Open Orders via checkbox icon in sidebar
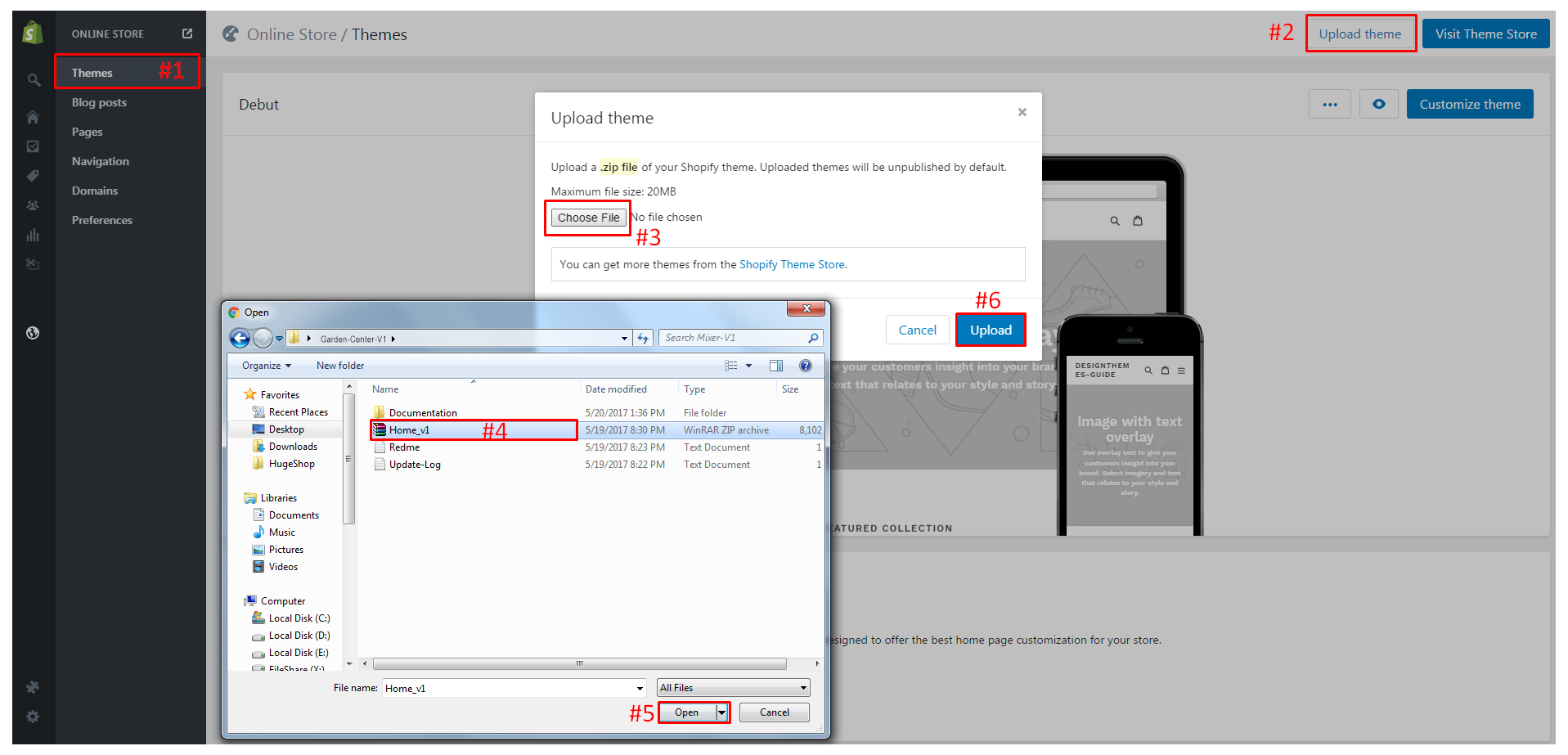 pos(33,146)
